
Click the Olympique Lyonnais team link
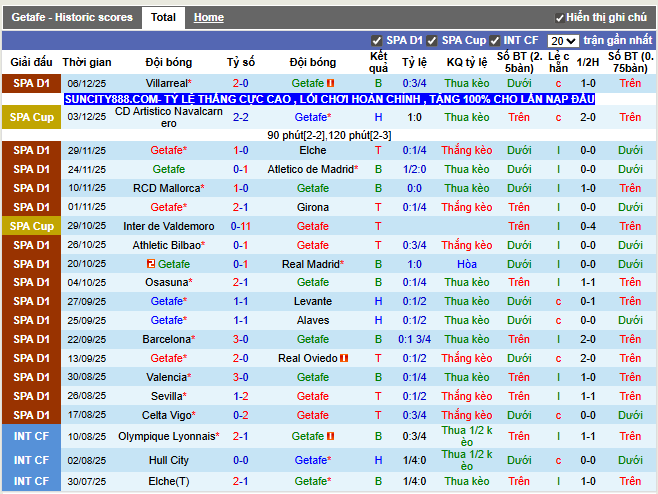(x=167, y=436)
